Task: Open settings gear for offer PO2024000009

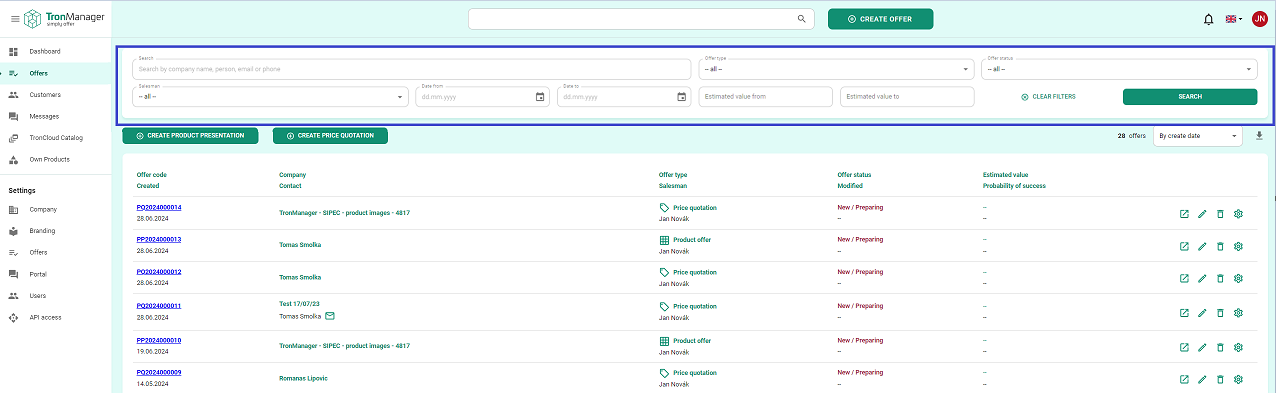Action: pyautogui.click(x=1238, y=379)
